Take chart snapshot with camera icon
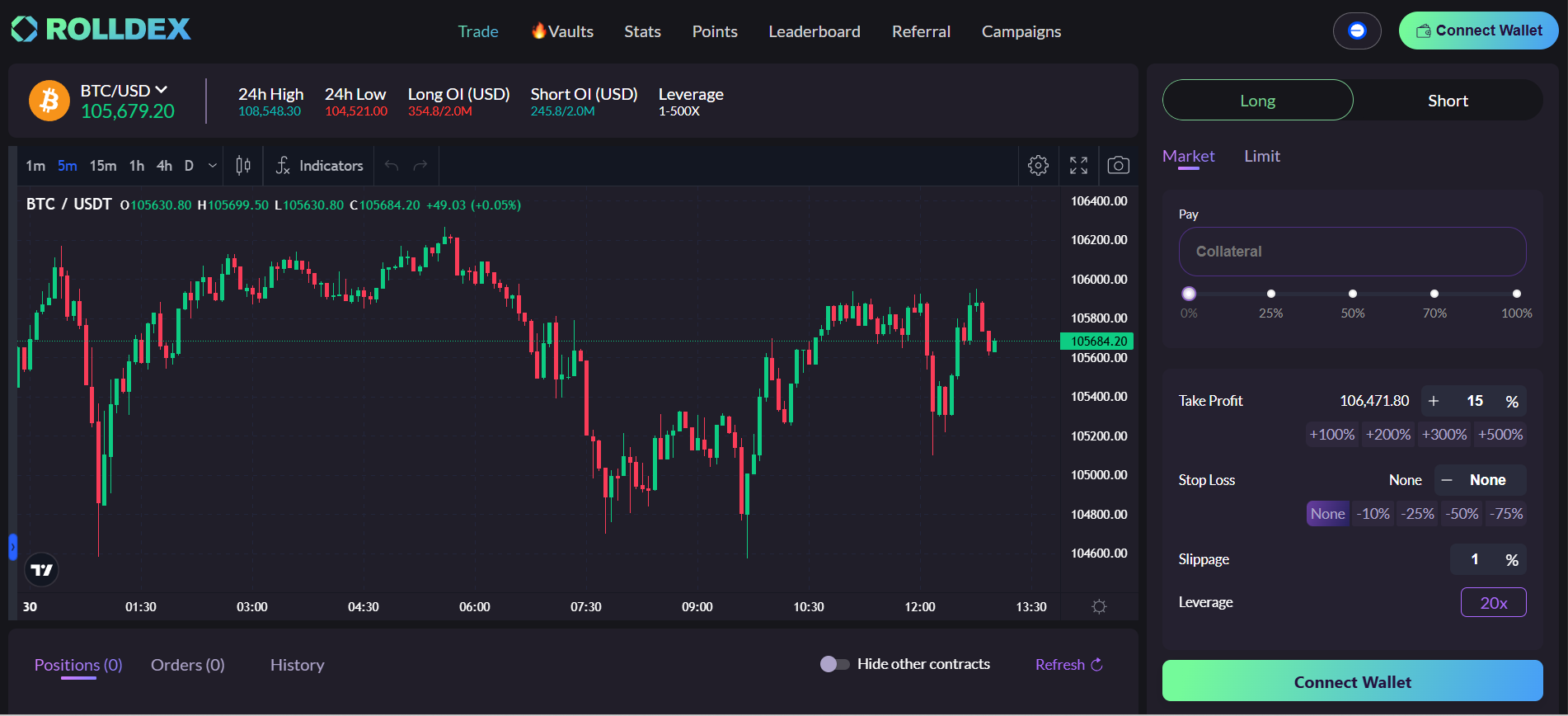Image resolution: width=1568 pixels, height=716 pixels. pos(1118,165)
